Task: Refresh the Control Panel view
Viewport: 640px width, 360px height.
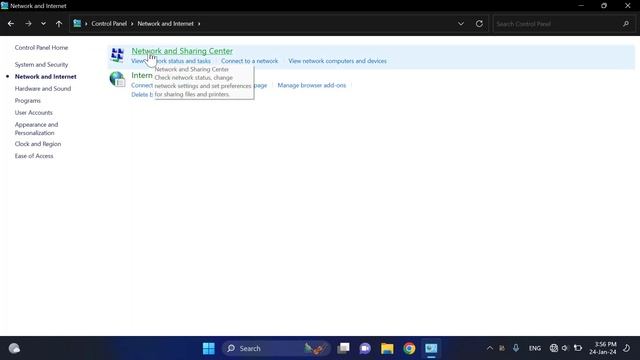Action: [479, 24]
